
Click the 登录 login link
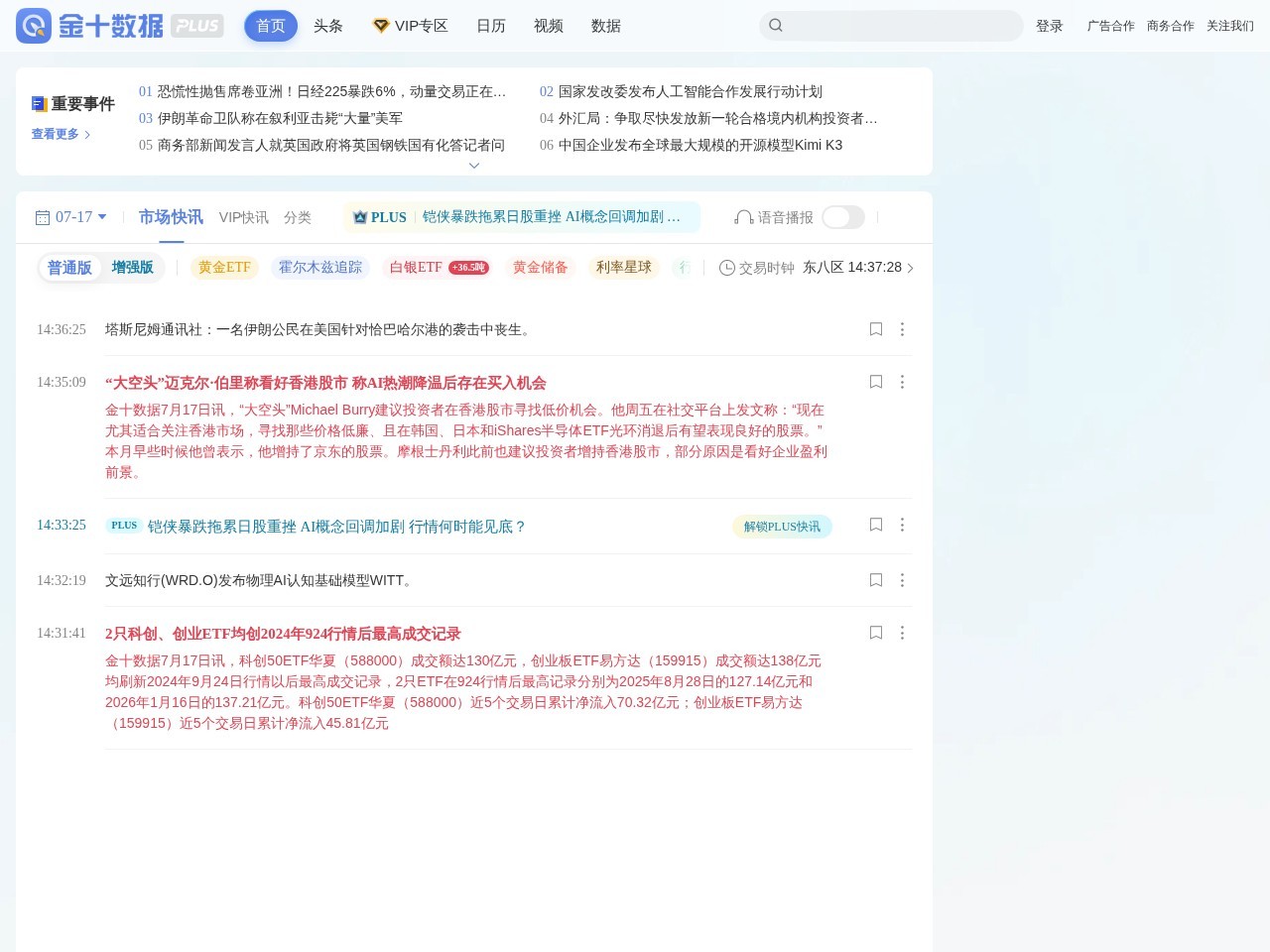pyautogui.click(x=1050, y=26)
